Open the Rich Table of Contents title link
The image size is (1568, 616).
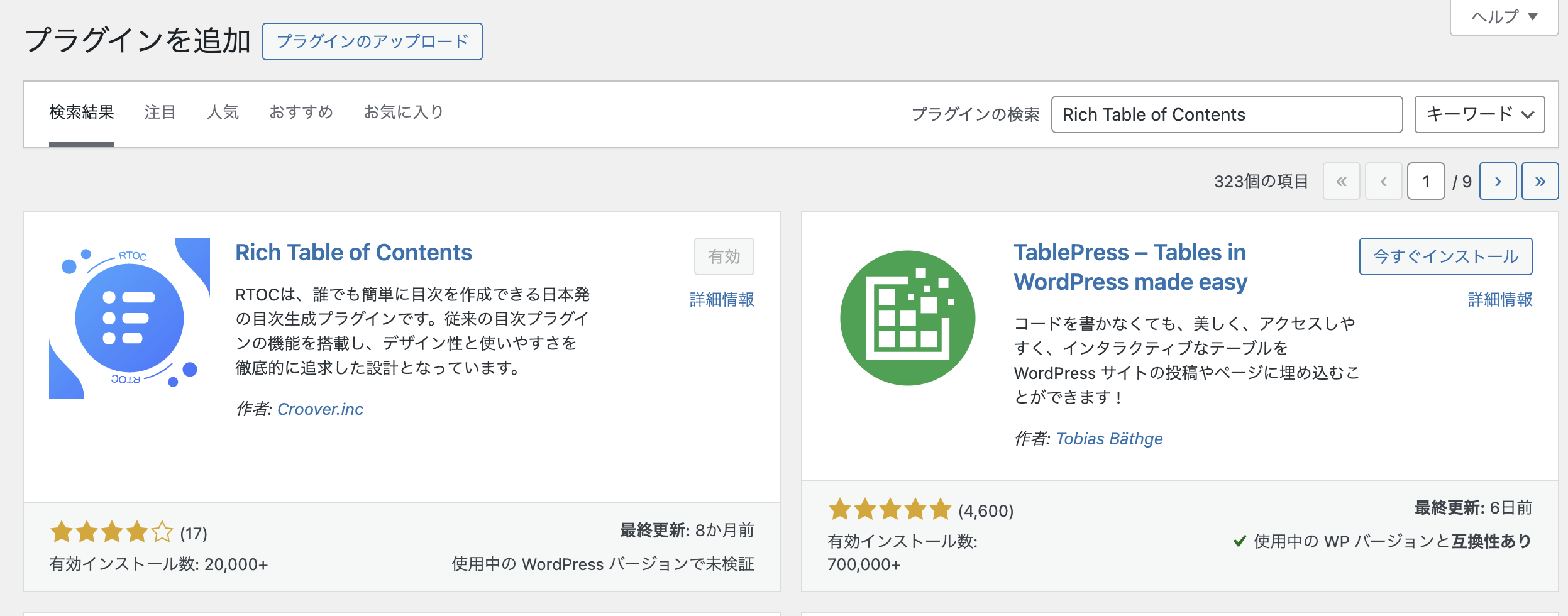[x=353, y=253]
